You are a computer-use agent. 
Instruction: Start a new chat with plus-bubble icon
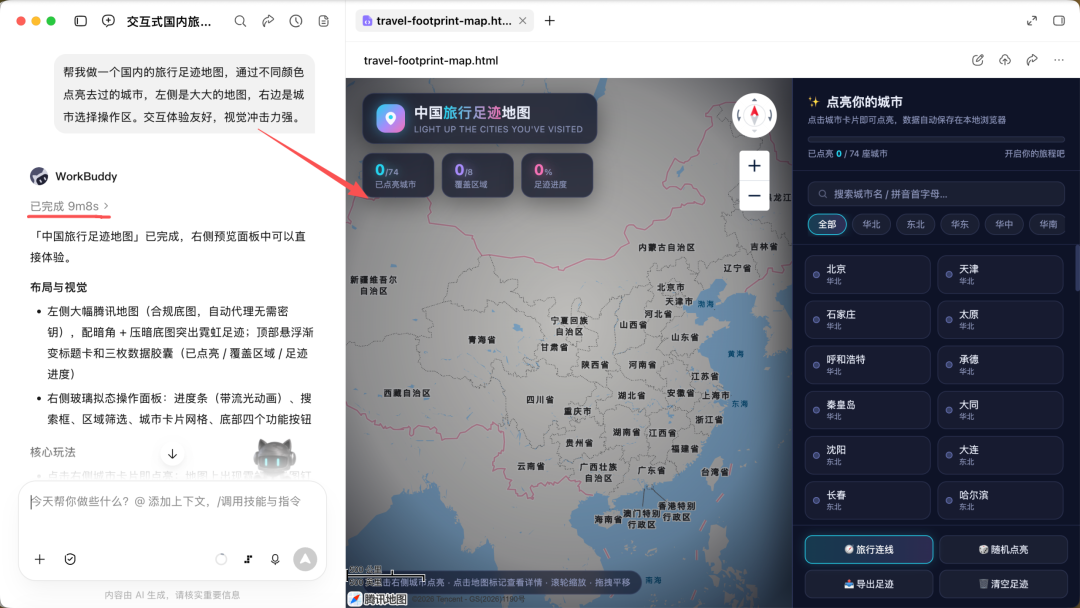click(x=108, y=21)
